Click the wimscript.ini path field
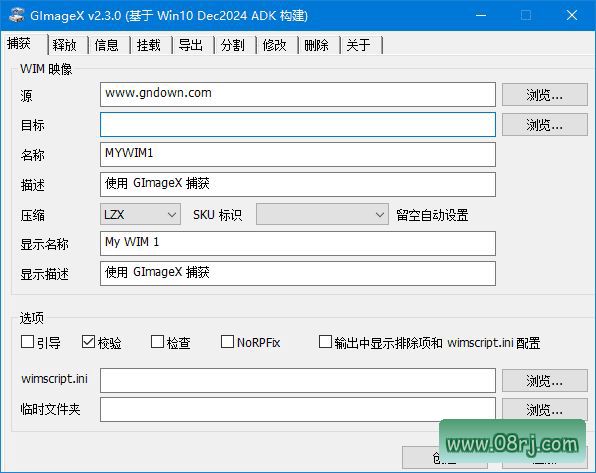The image size is (596, 473). (x=298, y=380)
